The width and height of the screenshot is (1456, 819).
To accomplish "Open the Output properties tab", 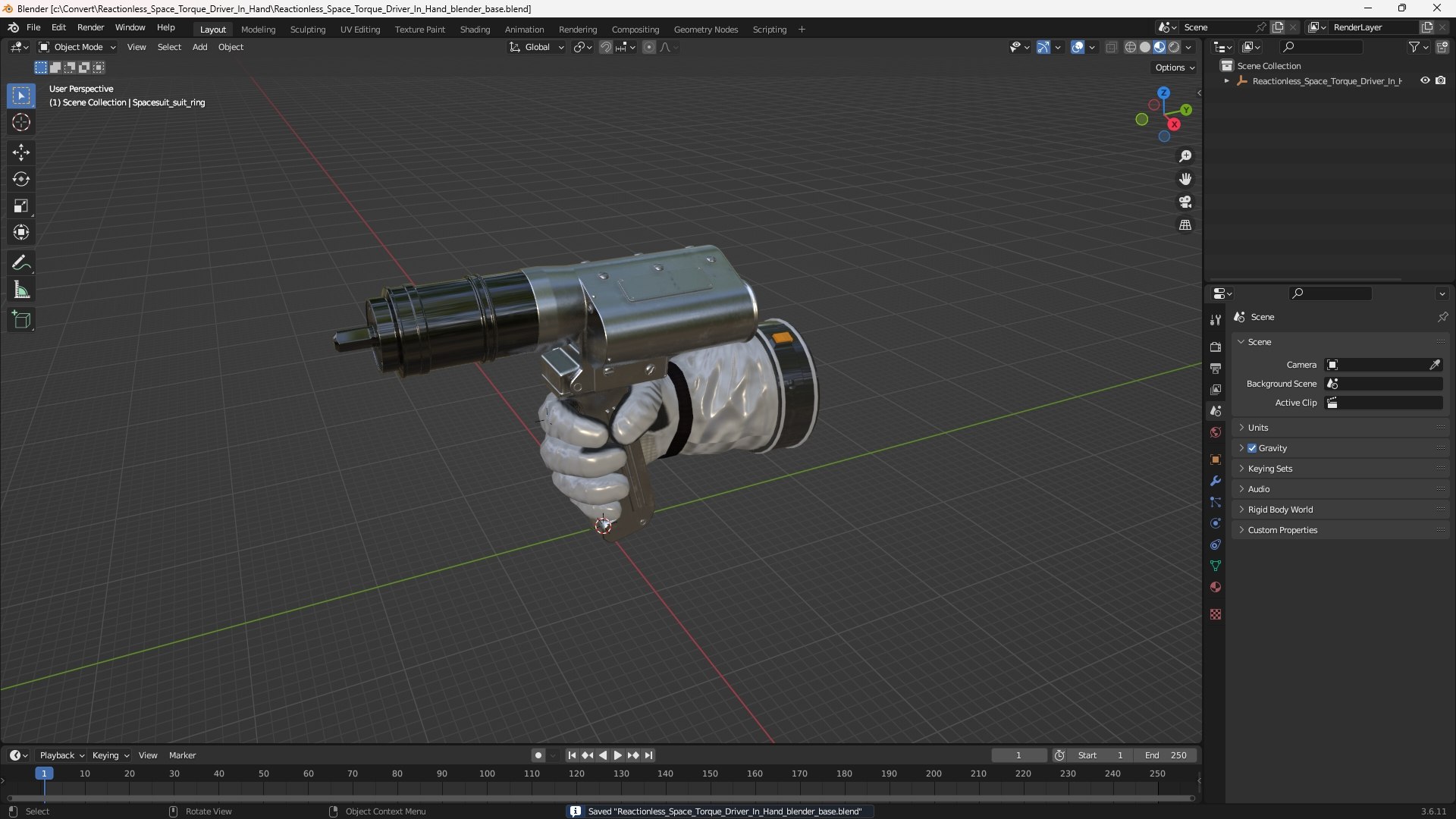I will pyautogui.click(x=1216, y=368).
